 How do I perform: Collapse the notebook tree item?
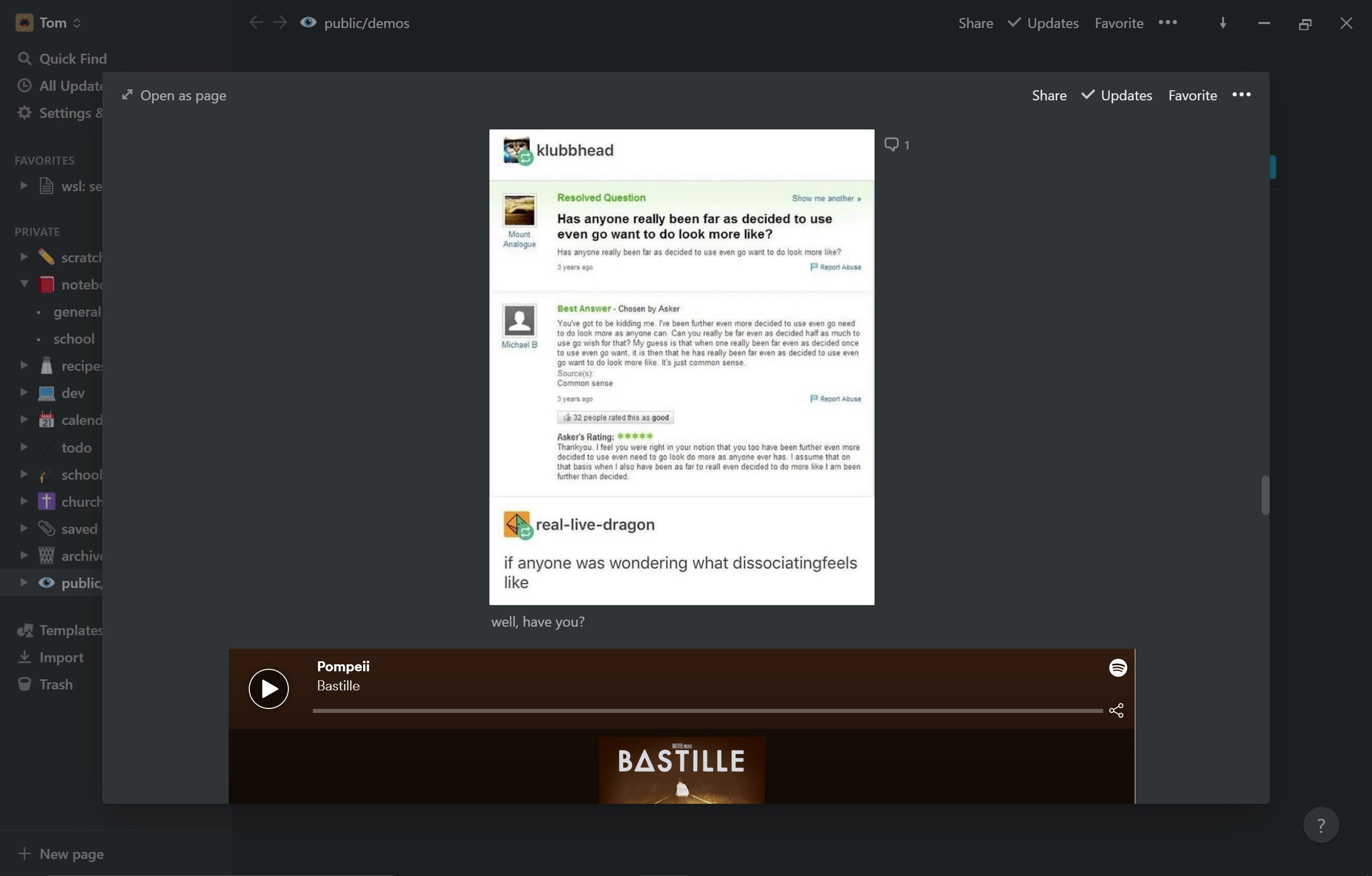coord(24,284)
